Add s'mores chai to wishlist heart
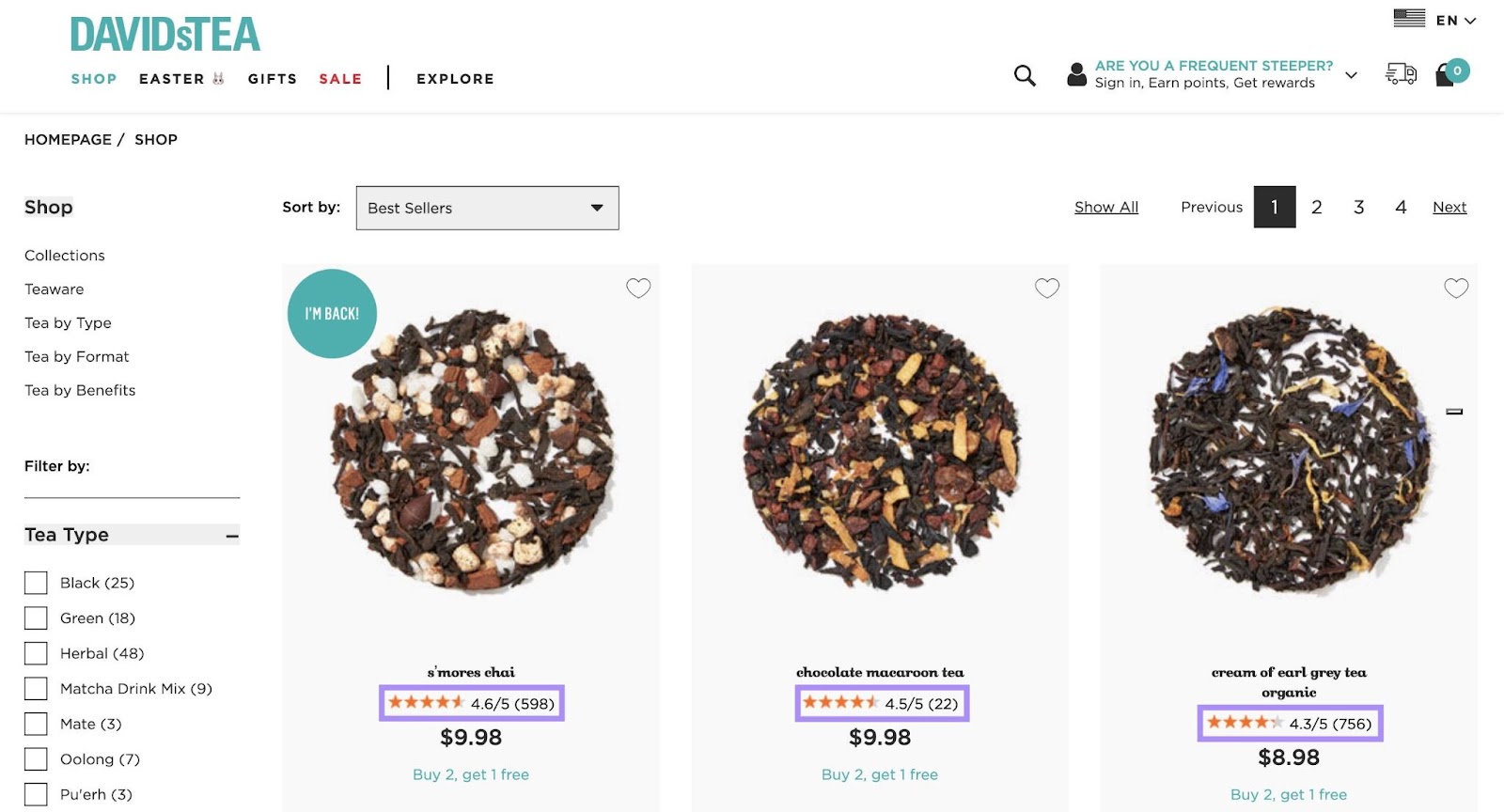 [638, 289]
